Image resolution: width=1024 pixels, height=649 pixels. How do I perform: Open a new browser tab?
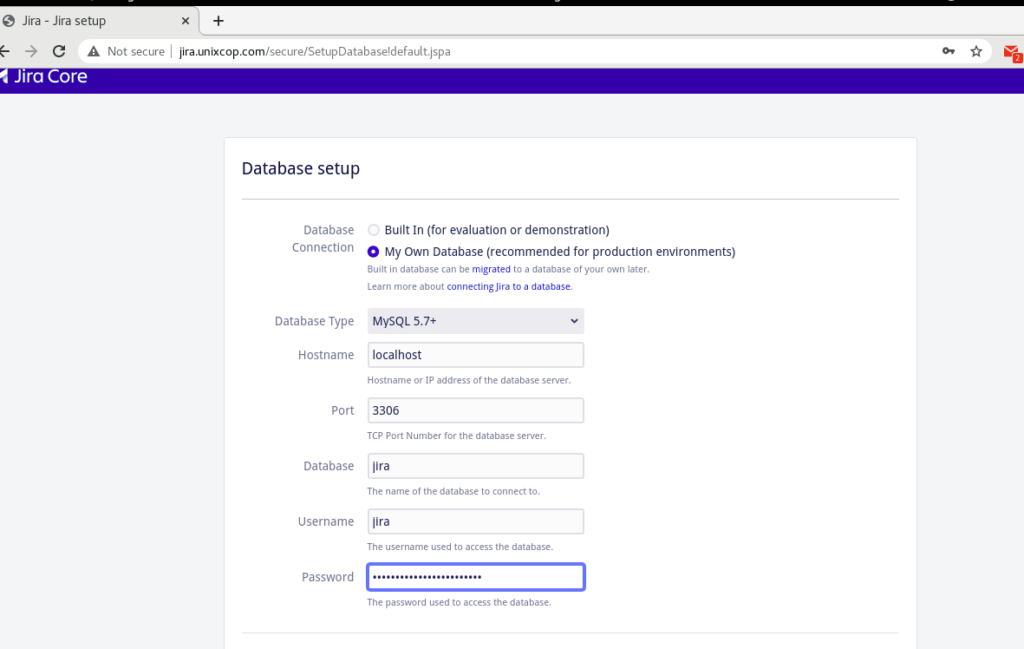click(x=218, y=21)
